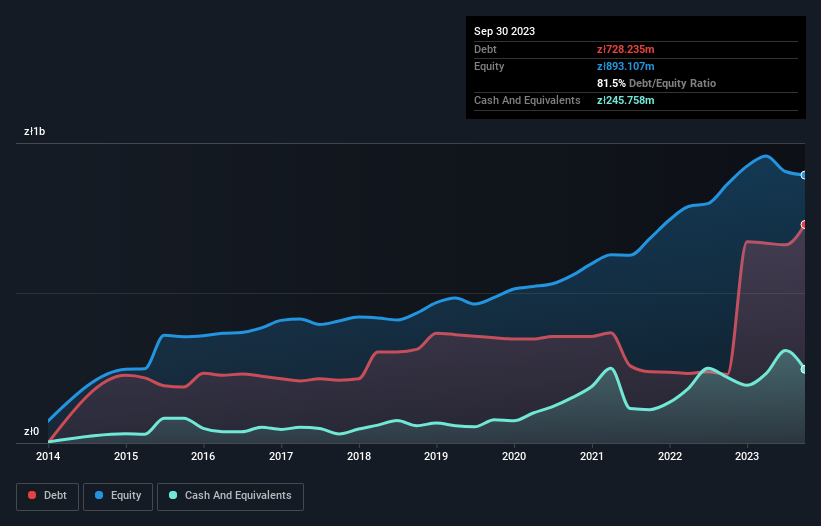821x526 pixels.
Task: Click the 2019 x-axis label
Action: click(436, 456)
